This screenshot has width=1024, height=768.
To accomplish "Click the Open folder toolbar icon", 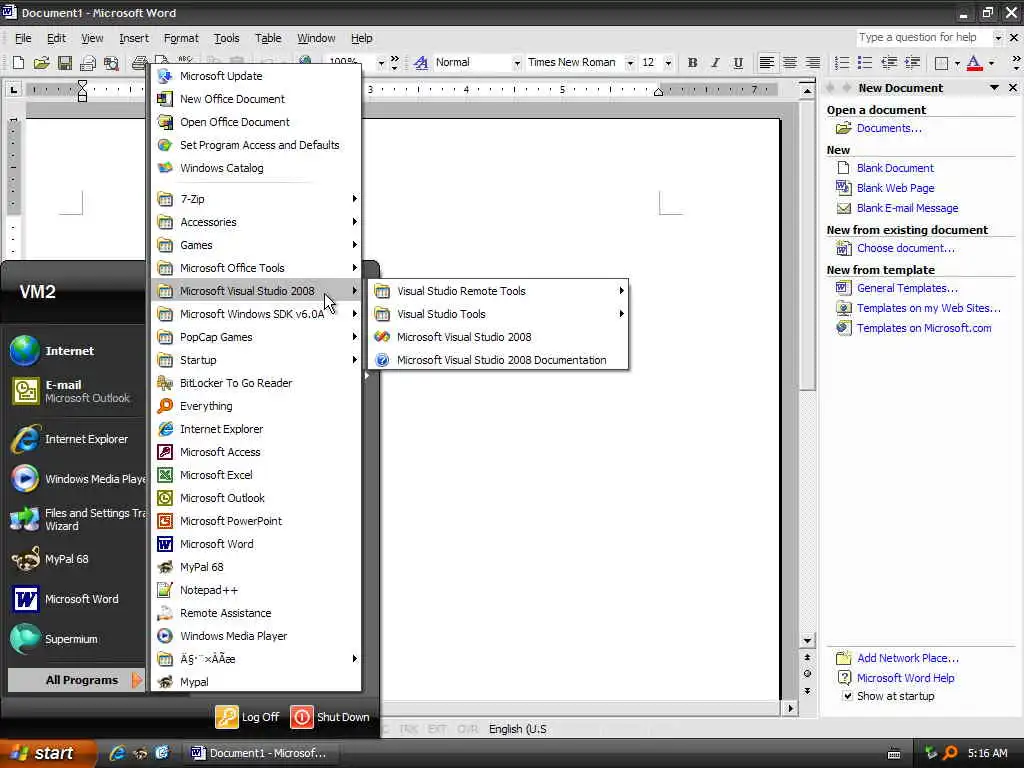I will point(42,63).
